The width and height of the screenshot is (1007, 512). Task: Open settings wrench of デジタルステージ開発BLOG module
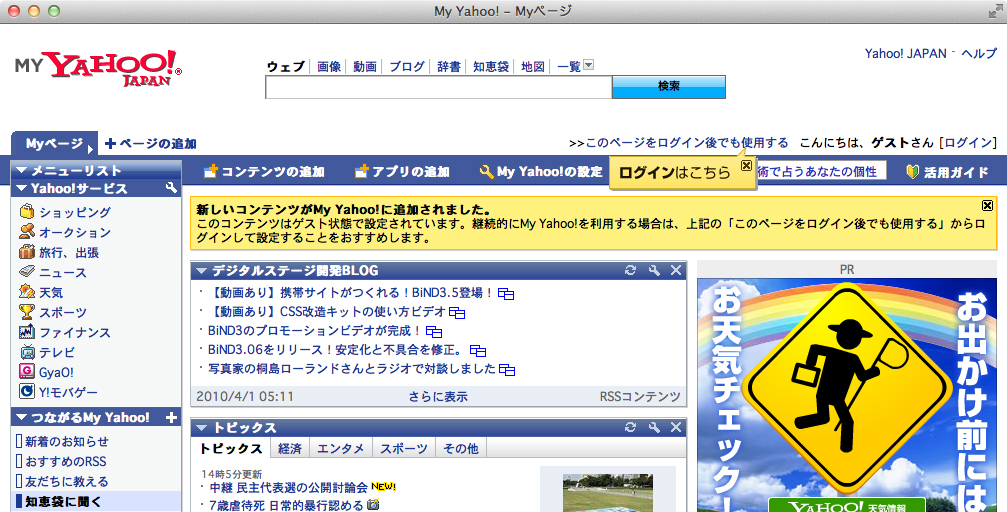tap(654, 270)
